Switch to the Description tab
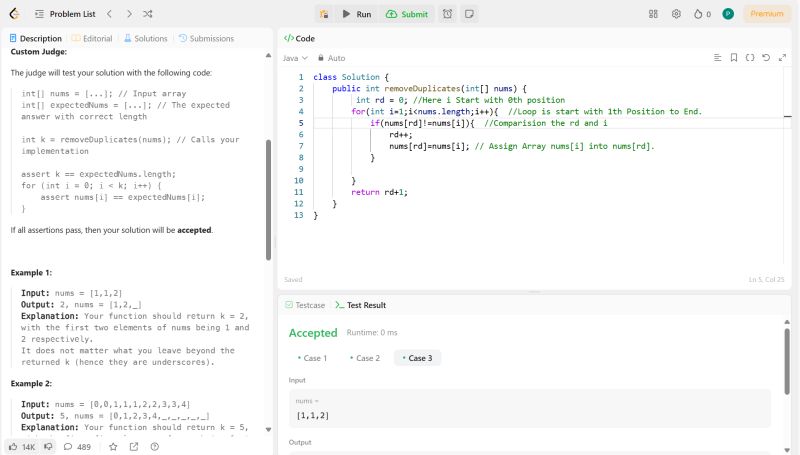The height and width of the screenshot is (455, 800). tap(36, 38)
